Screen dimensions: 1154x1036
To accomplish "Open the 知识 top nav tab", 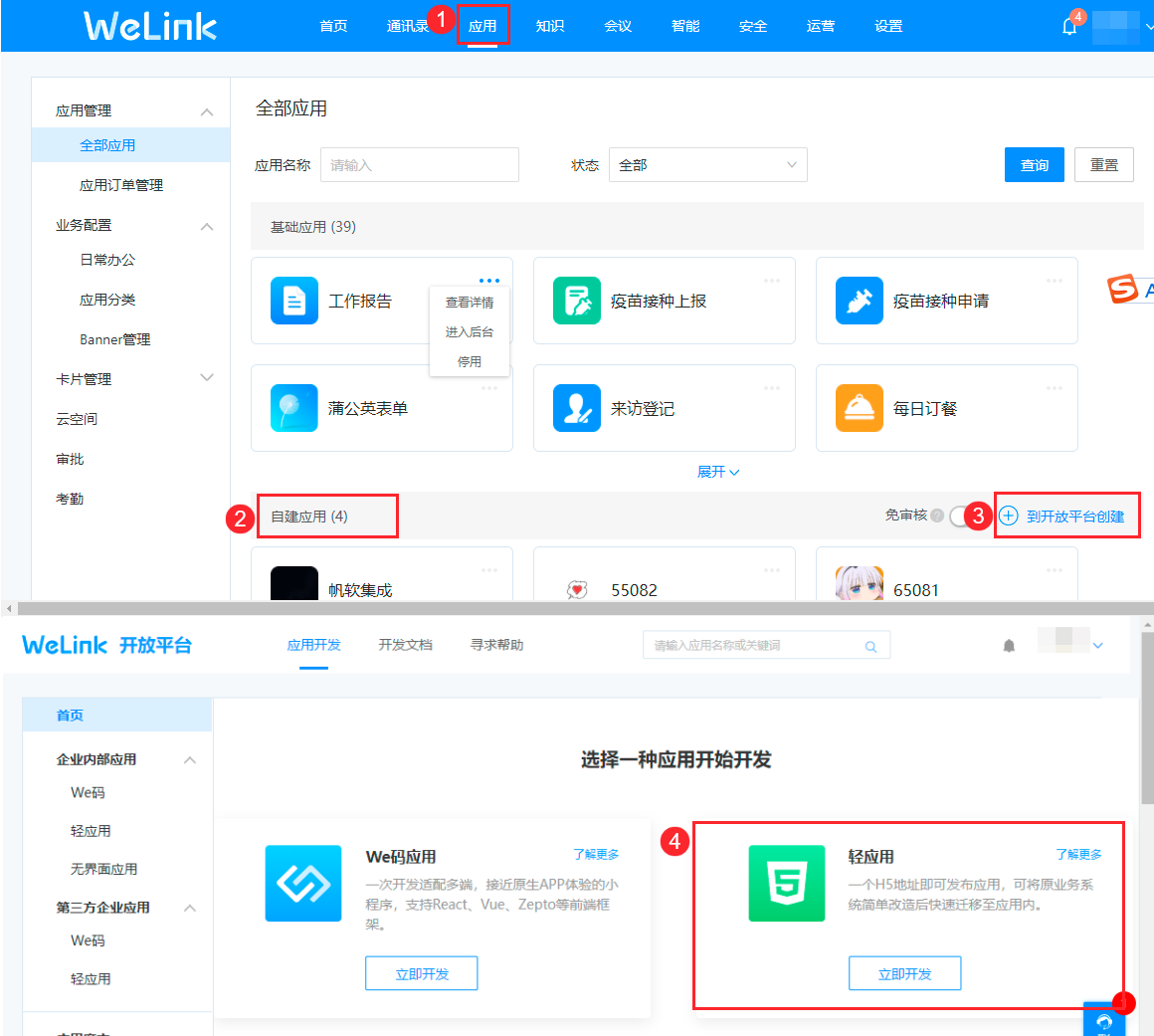I will pos(550,26).
